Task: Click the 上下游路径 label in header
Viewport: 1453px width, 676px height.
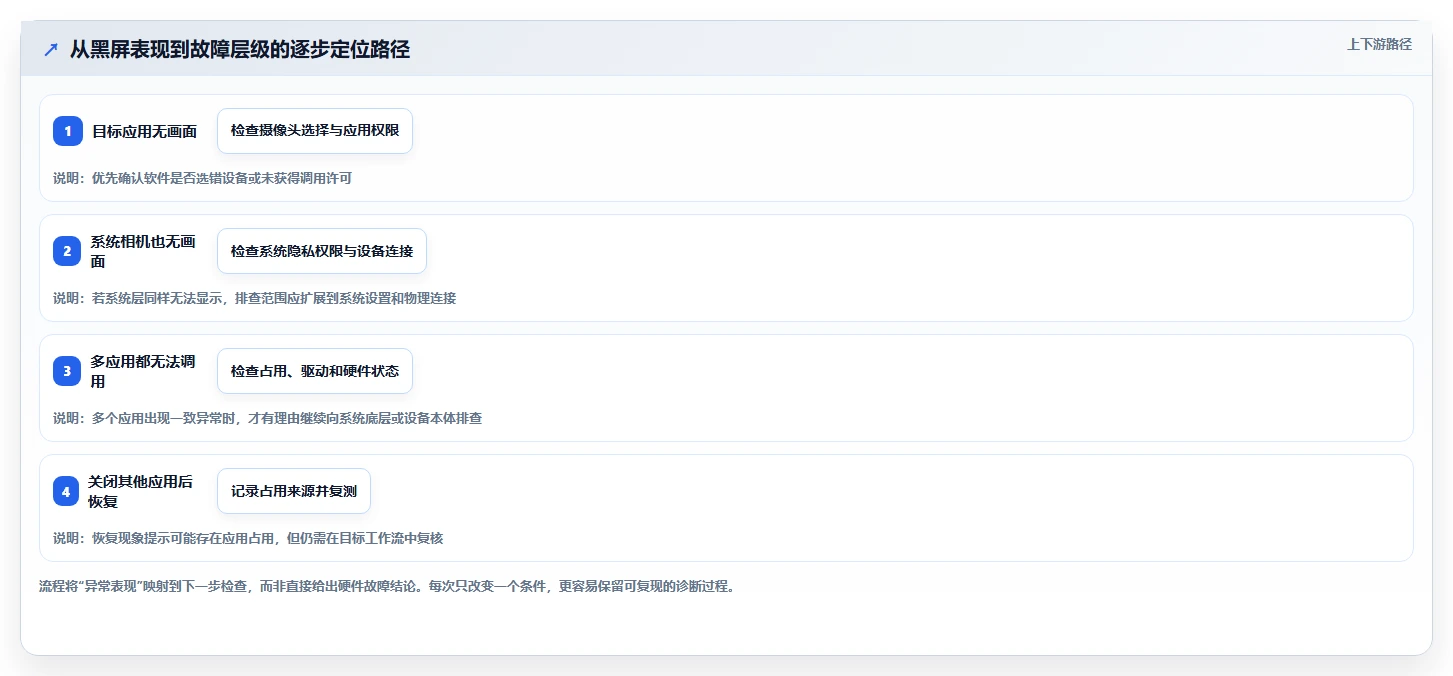Action: [1379, 44]
